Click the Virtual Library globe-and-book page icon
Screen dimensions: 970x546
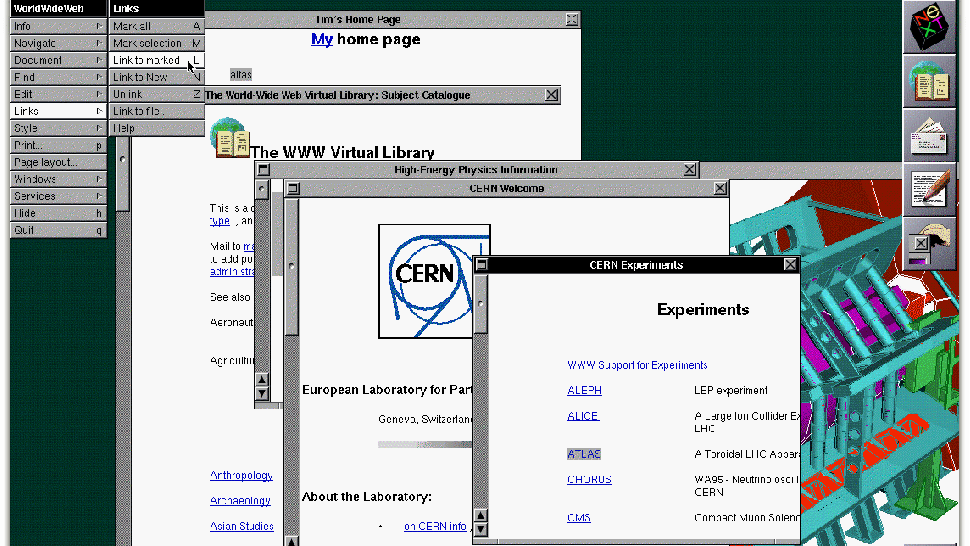[230, 137]
